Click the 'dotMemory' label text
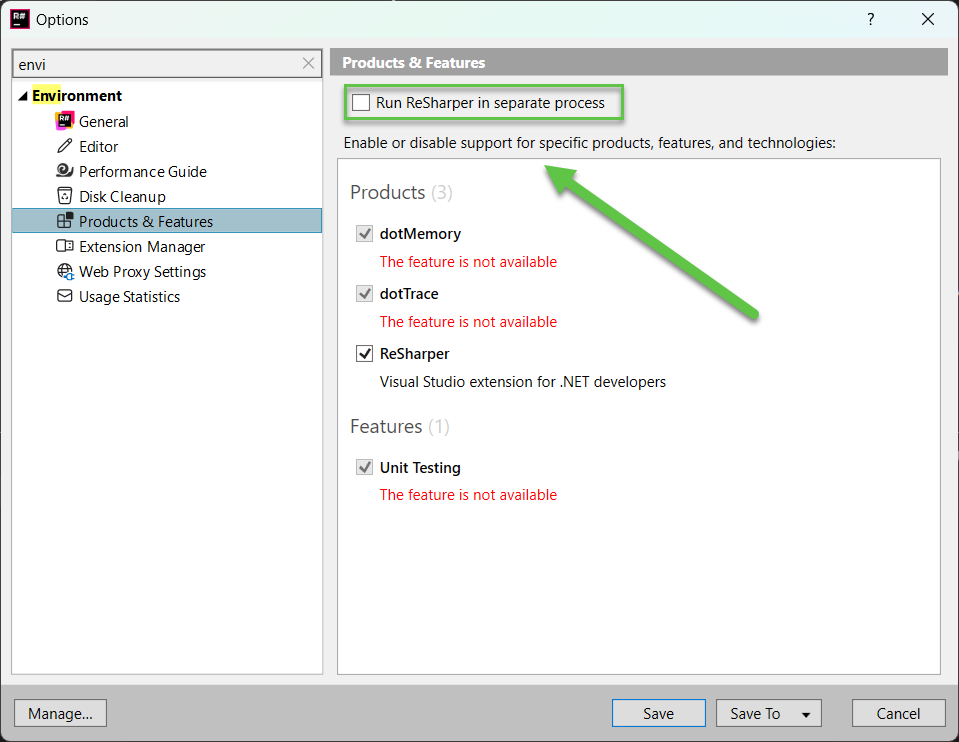The width and height of the screenshot is (959, 742). click(x=420, y=234)
